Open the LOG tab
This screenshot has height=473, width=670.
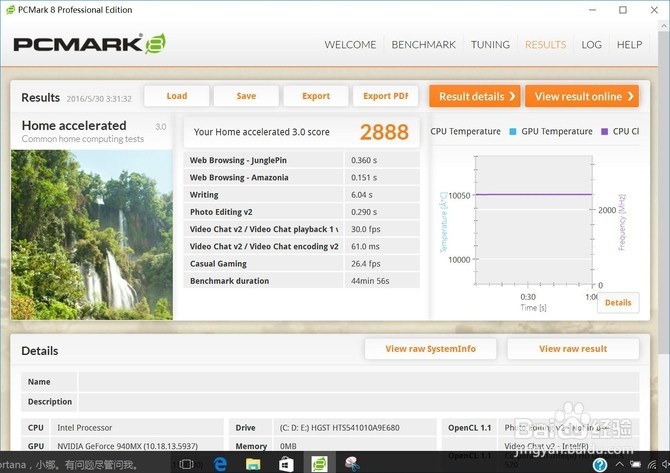tap(591, 44)
